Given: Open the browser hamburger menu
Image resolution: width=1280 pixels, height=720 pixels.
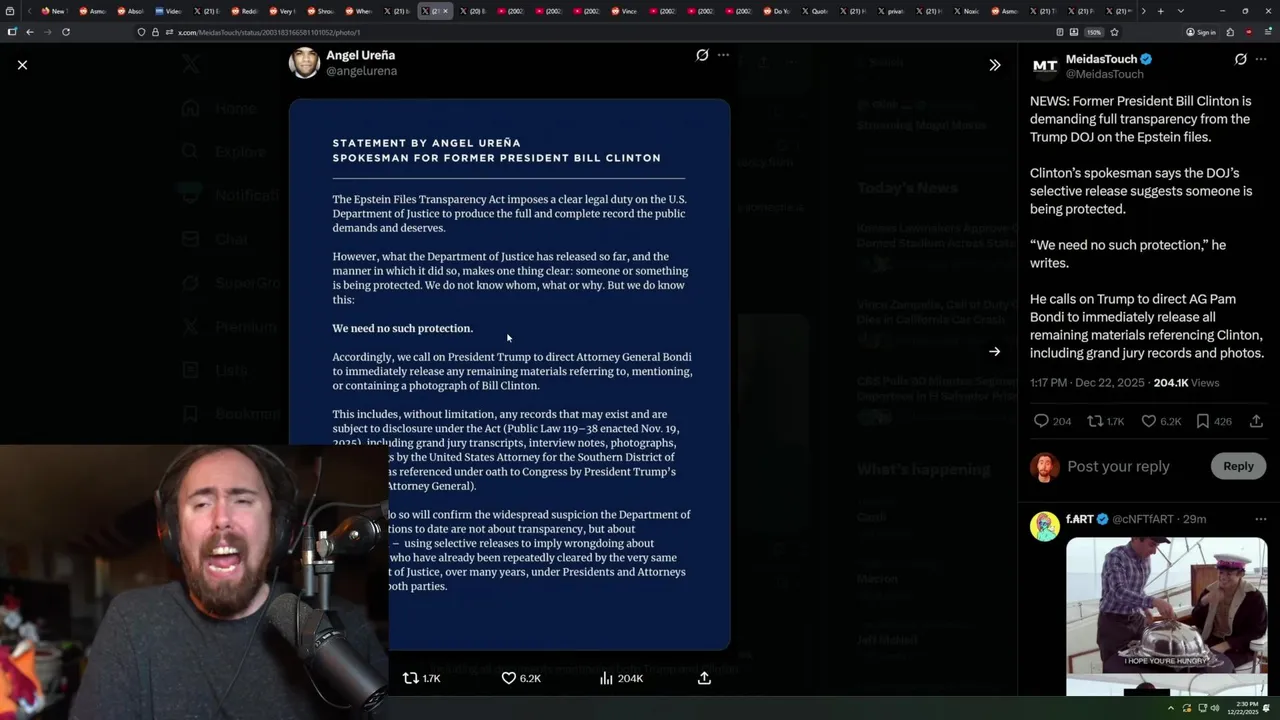Looking at the screenshot, I should 1266,32.
